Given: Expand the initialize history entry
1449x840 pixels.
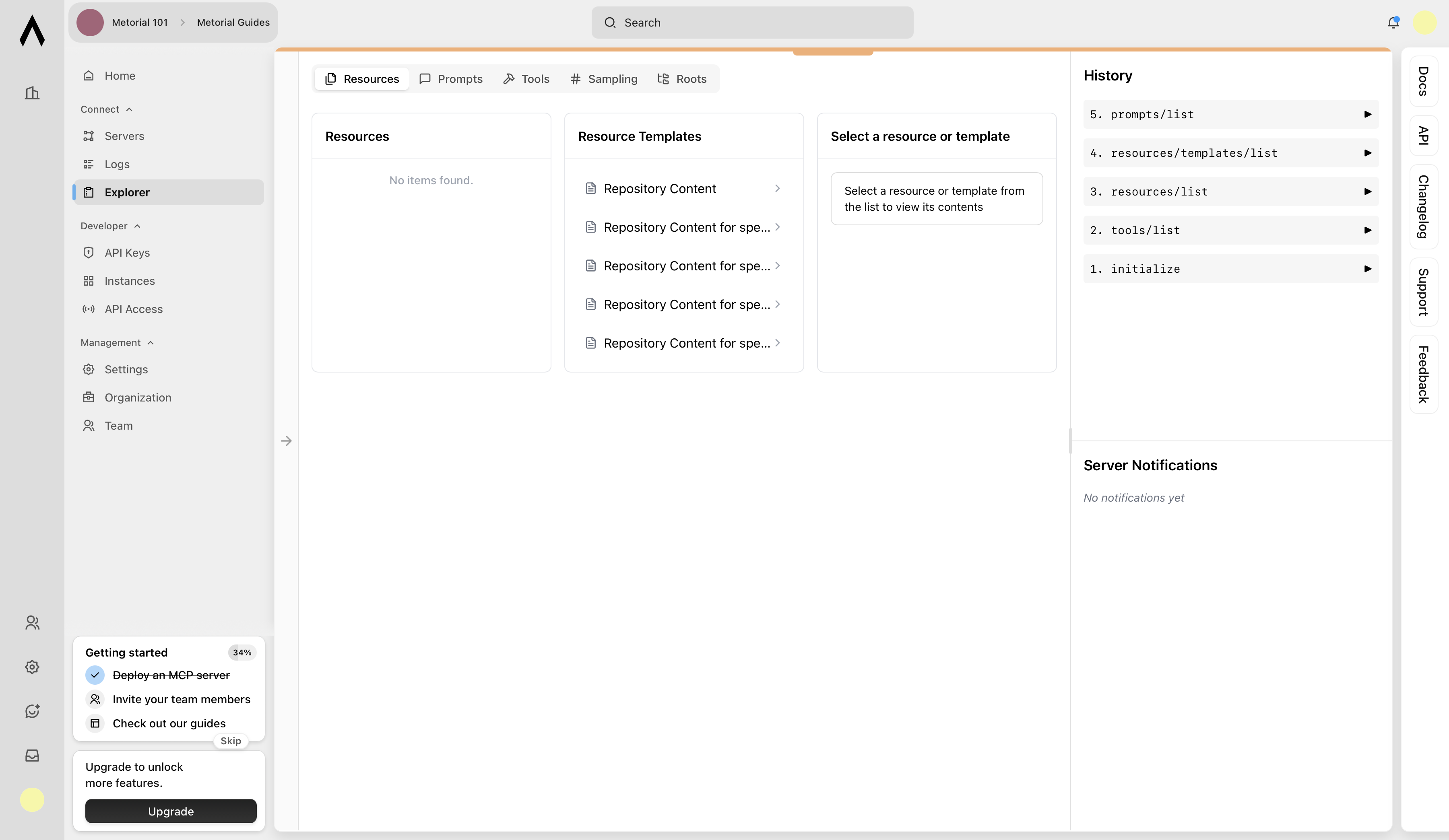Looking at the screenshot, I should click(x=1367, y=268).
